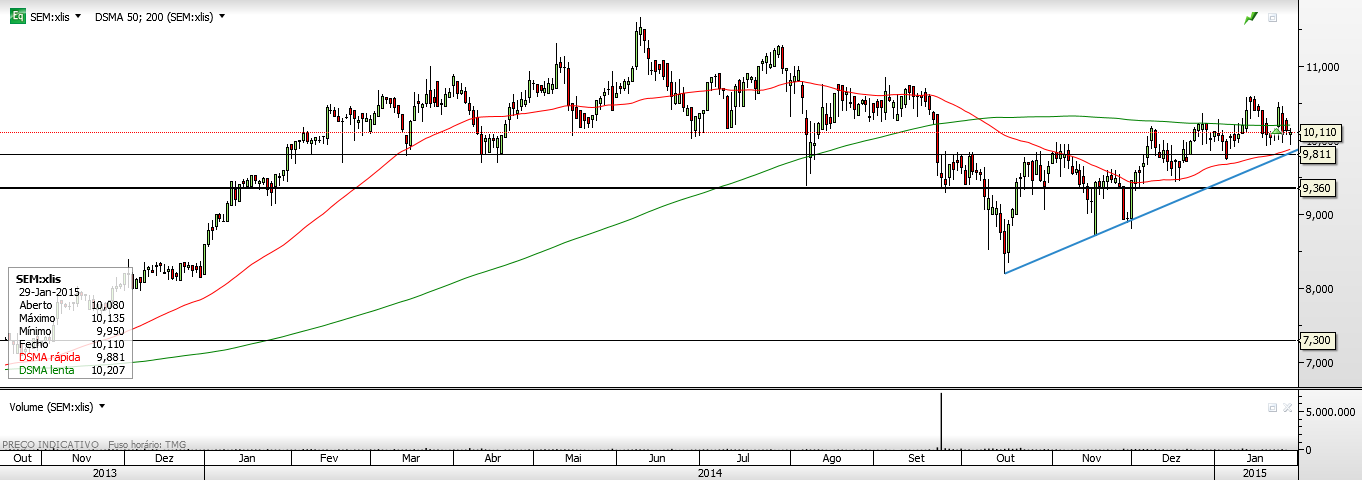Close the Volume panel
This screenshot has width=1362, height=480.
coord(1287,408)
